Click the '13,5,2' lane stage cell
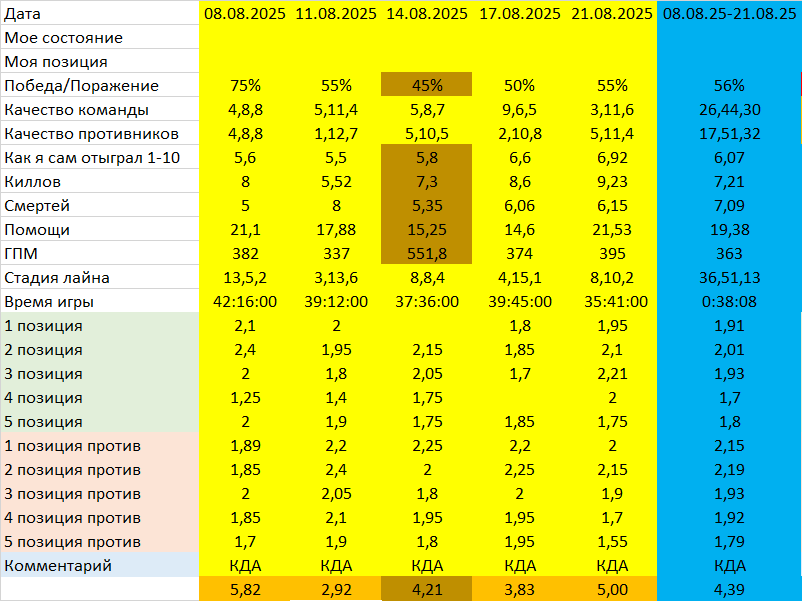This screenshot has width=802, height=601. 244,277
